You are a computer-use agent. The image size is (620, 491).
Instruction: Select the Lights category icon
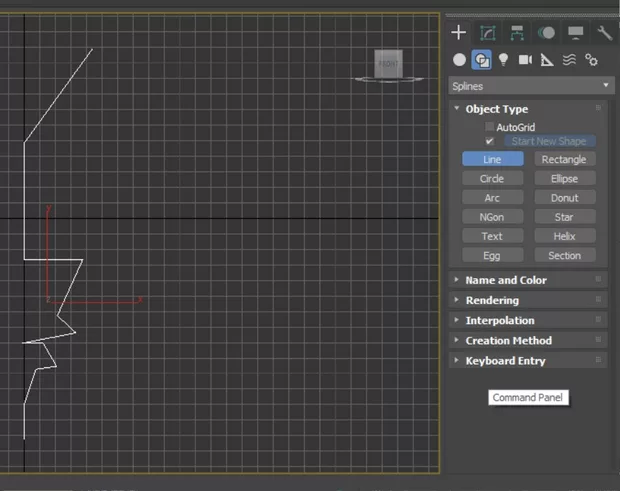pyautogui.click(x=504, y=60)
